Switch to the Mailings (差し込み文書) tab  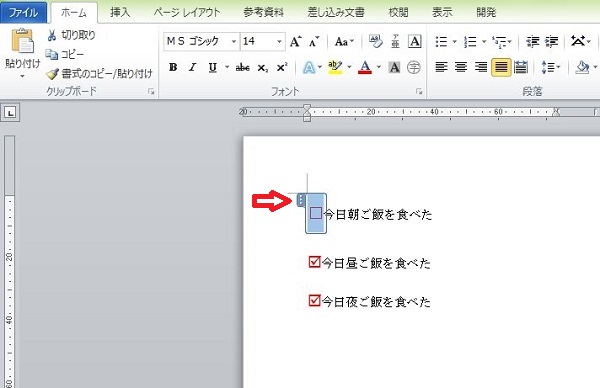coord(336,12)
